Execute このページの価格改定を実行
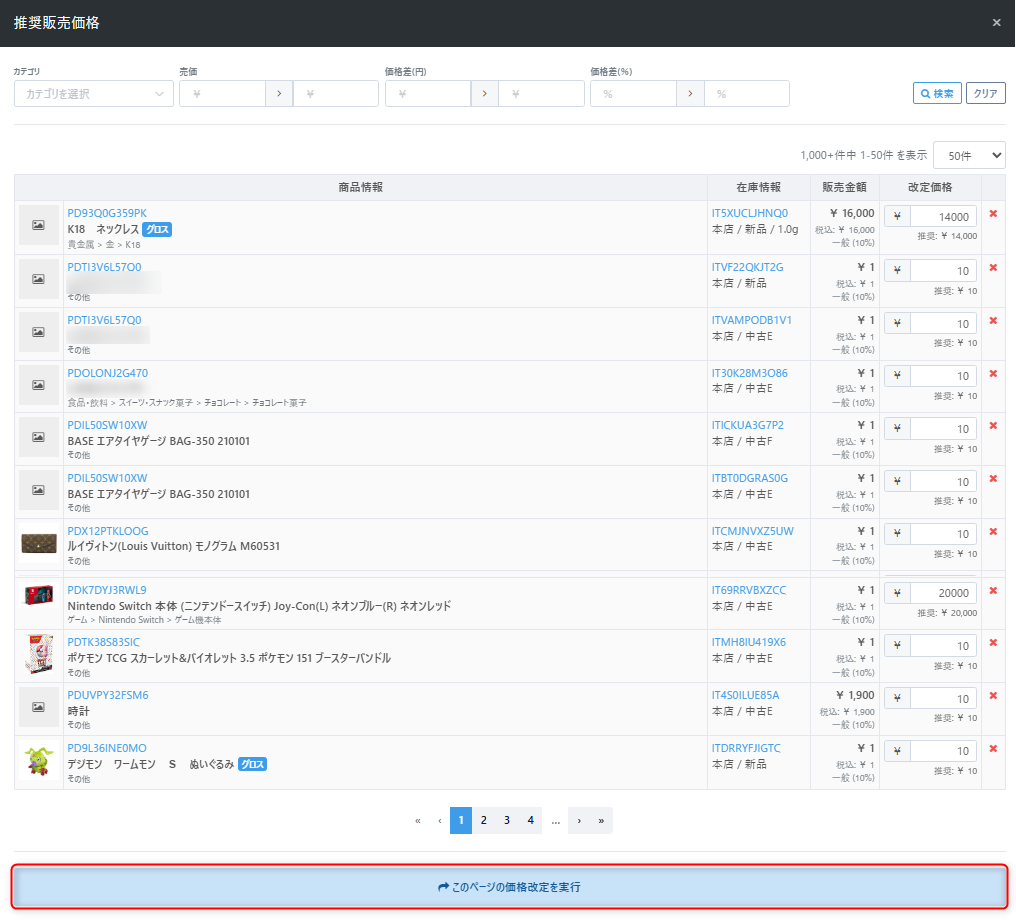 click(x=509, y=887)
